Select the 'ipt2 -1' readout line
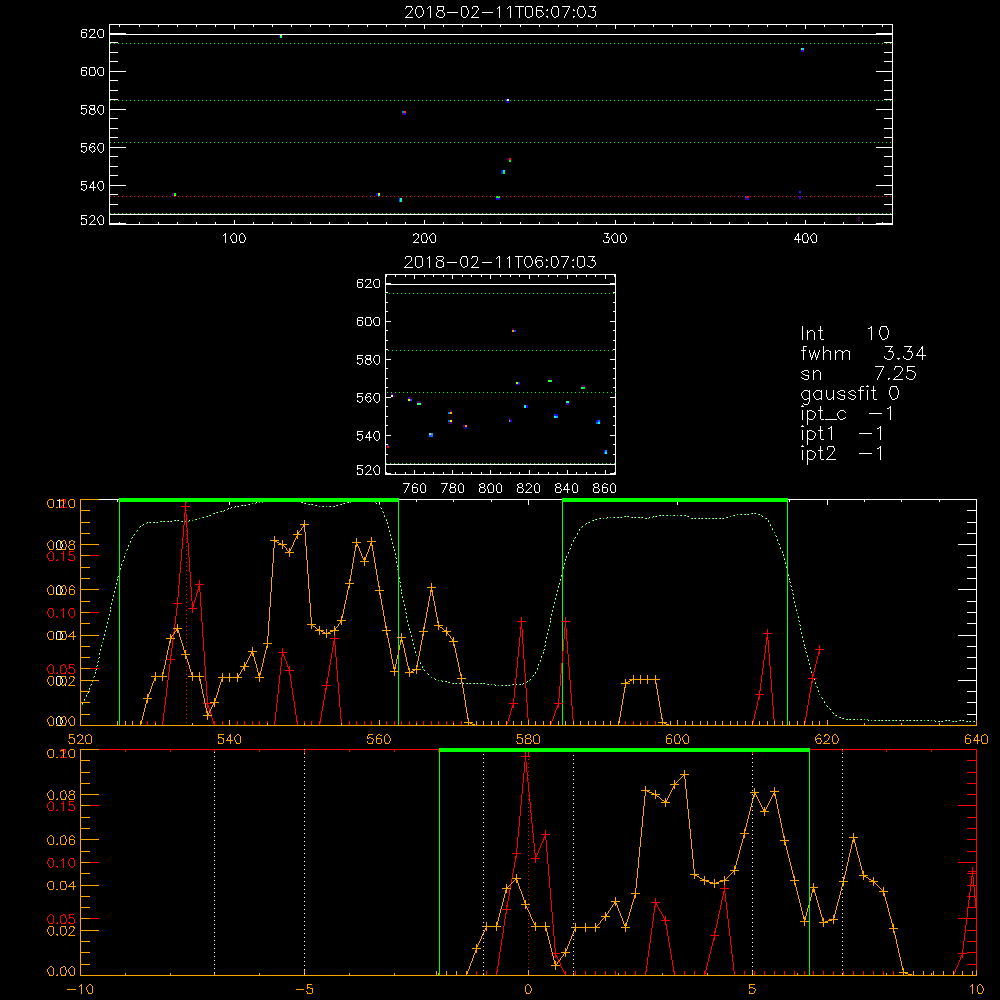This screenshot has width=1000, height=1000. 842,453
